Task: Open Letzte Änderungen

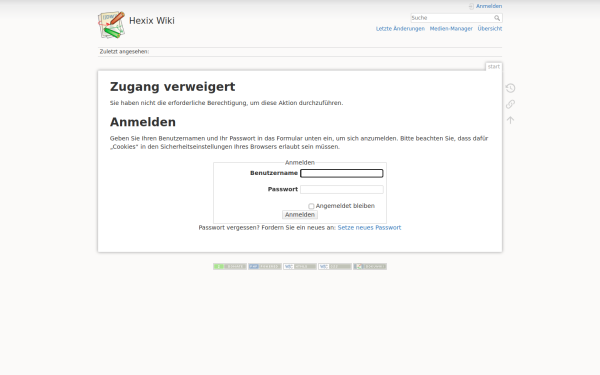Action: point(400,29)
